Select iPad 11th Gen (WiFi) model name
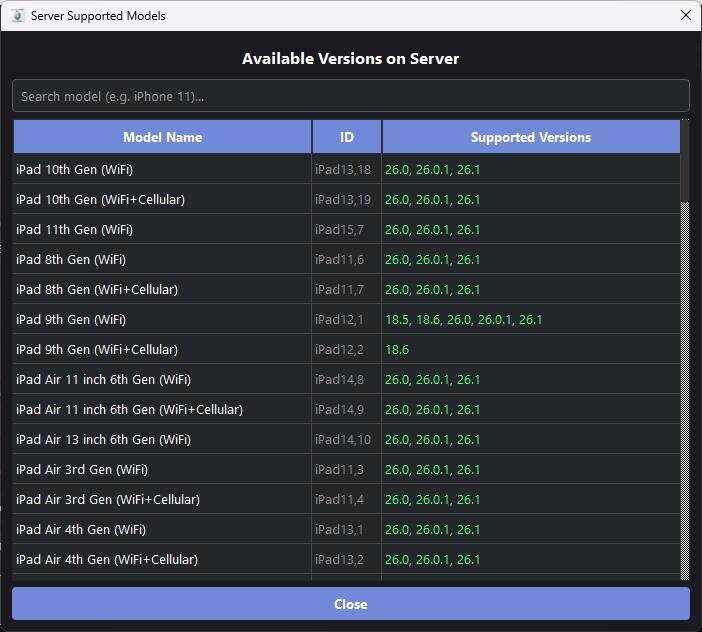702x632 pixels. pos(74,230)
